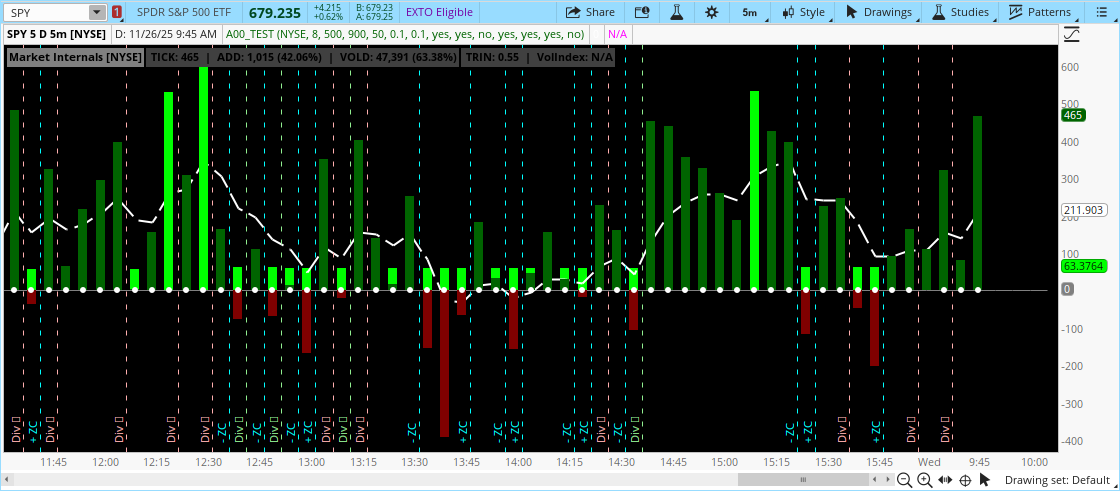Select the crosshair cursor icon

(x=966, y=481)
